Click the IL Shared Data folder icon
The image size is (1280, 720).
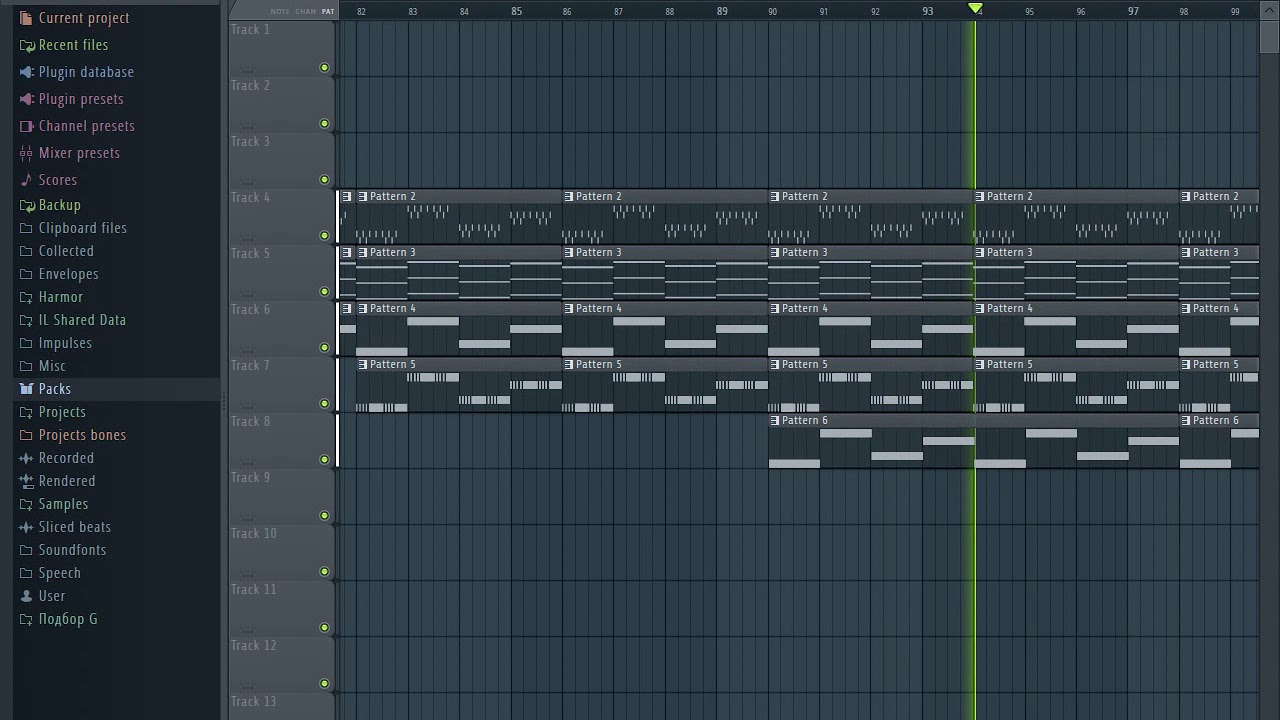point(26,320)
